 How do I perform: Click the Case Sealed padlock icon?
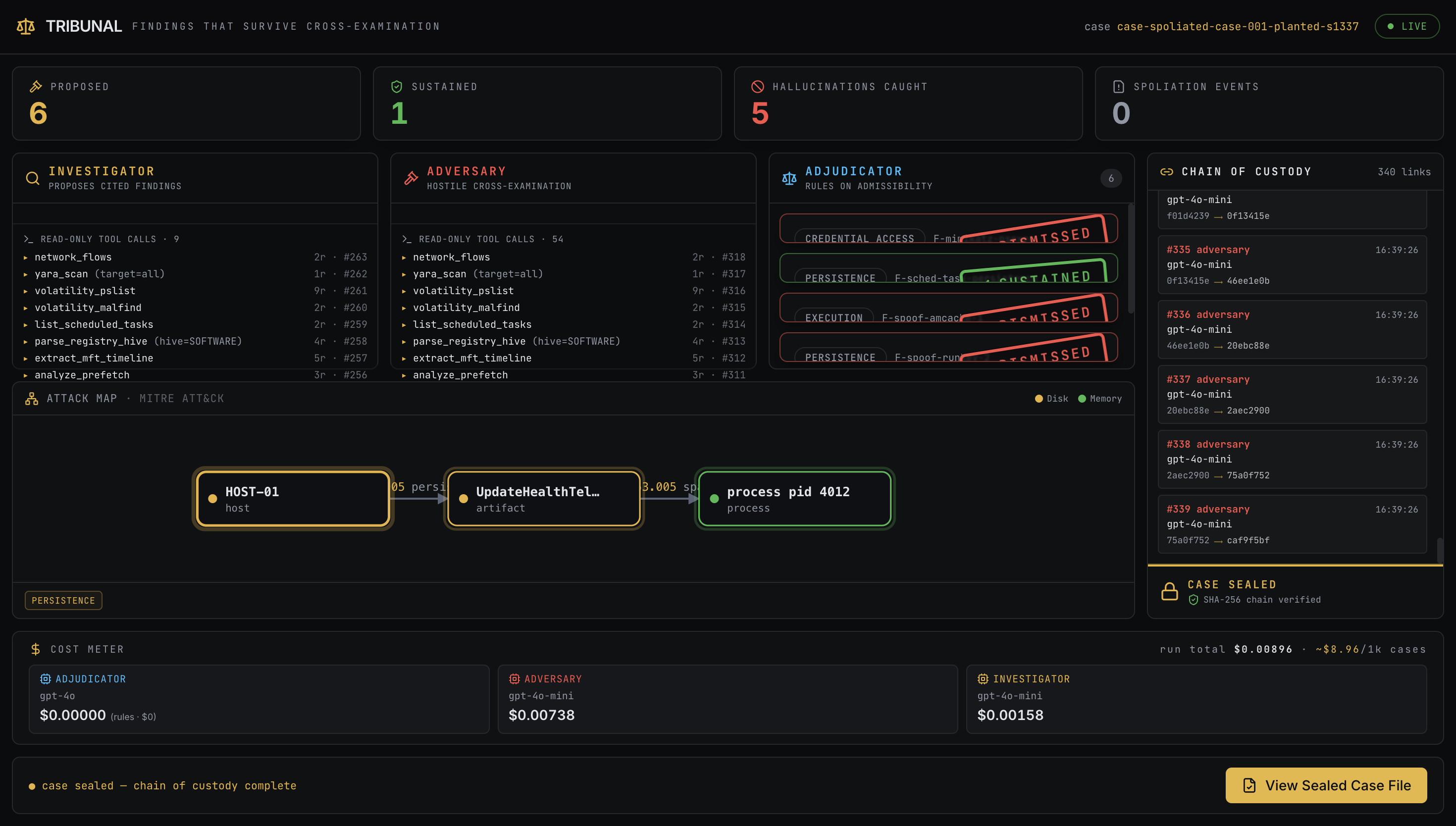tap(1169, 591)
